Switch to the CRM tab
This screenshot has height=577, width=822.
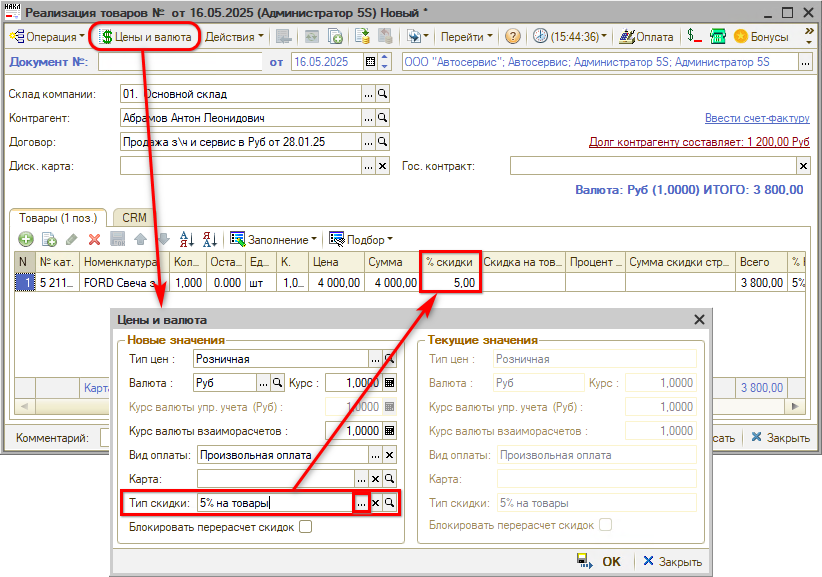click(x=133, y=217)
